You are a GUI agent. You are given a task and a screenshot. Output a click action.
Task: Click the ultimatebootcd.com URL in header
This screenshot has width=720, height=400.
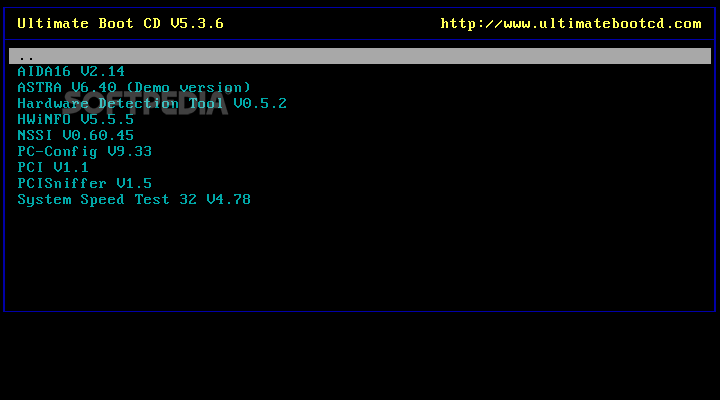(x=571, y=23)
